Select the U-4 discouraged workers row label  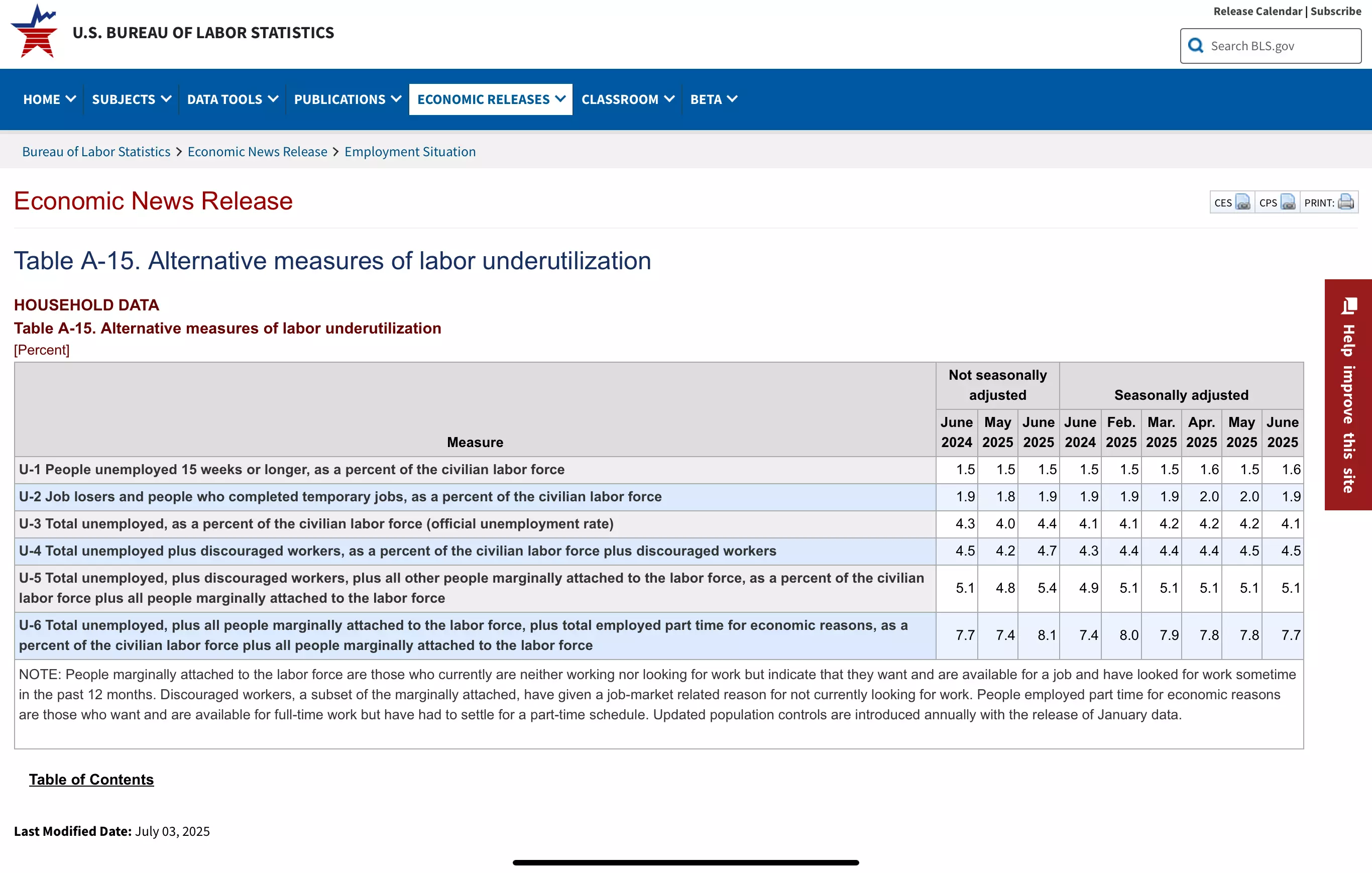[x=475, y=551]
